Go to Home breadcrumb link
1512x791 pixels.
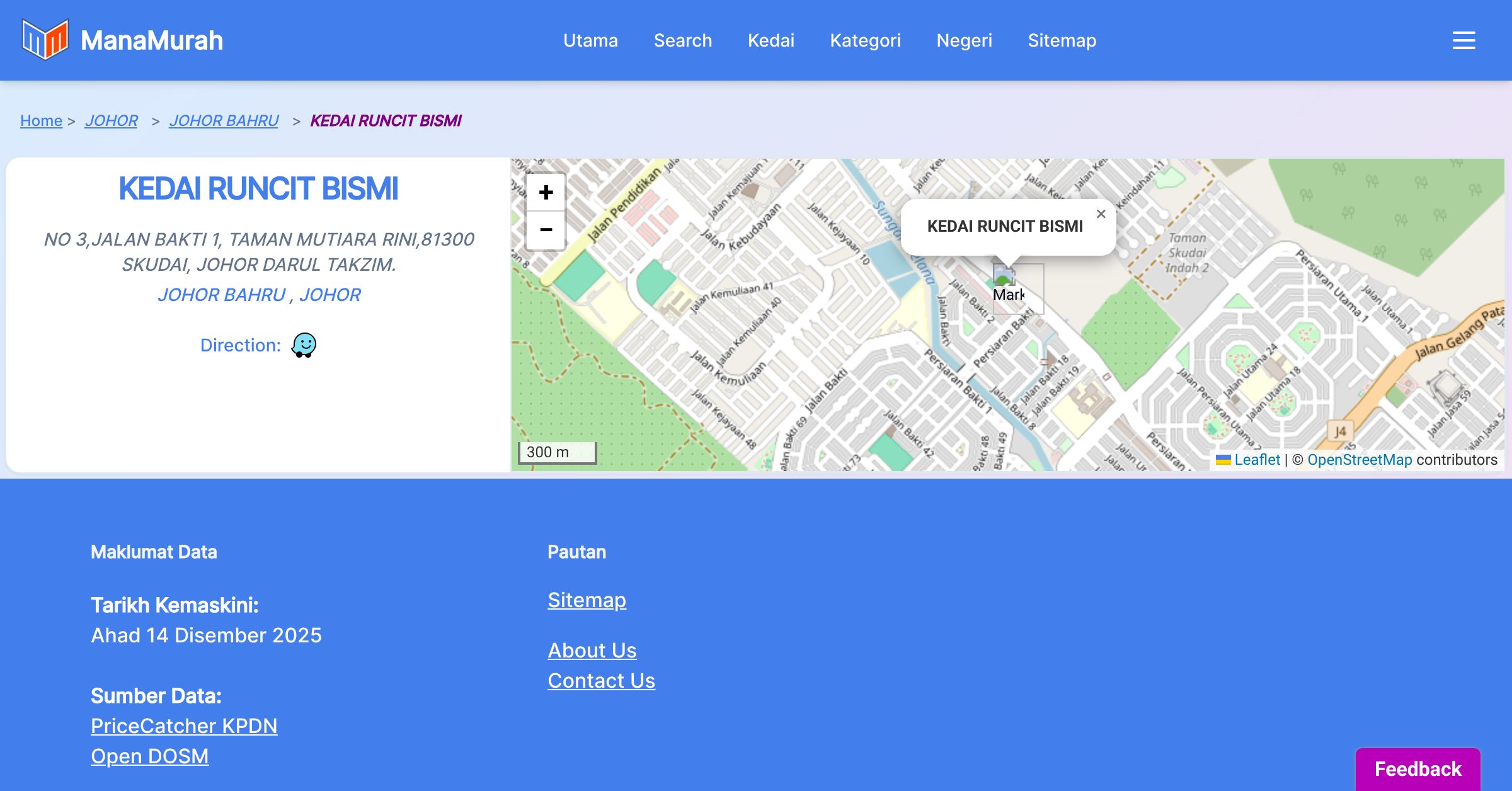(x=41, y=120)
